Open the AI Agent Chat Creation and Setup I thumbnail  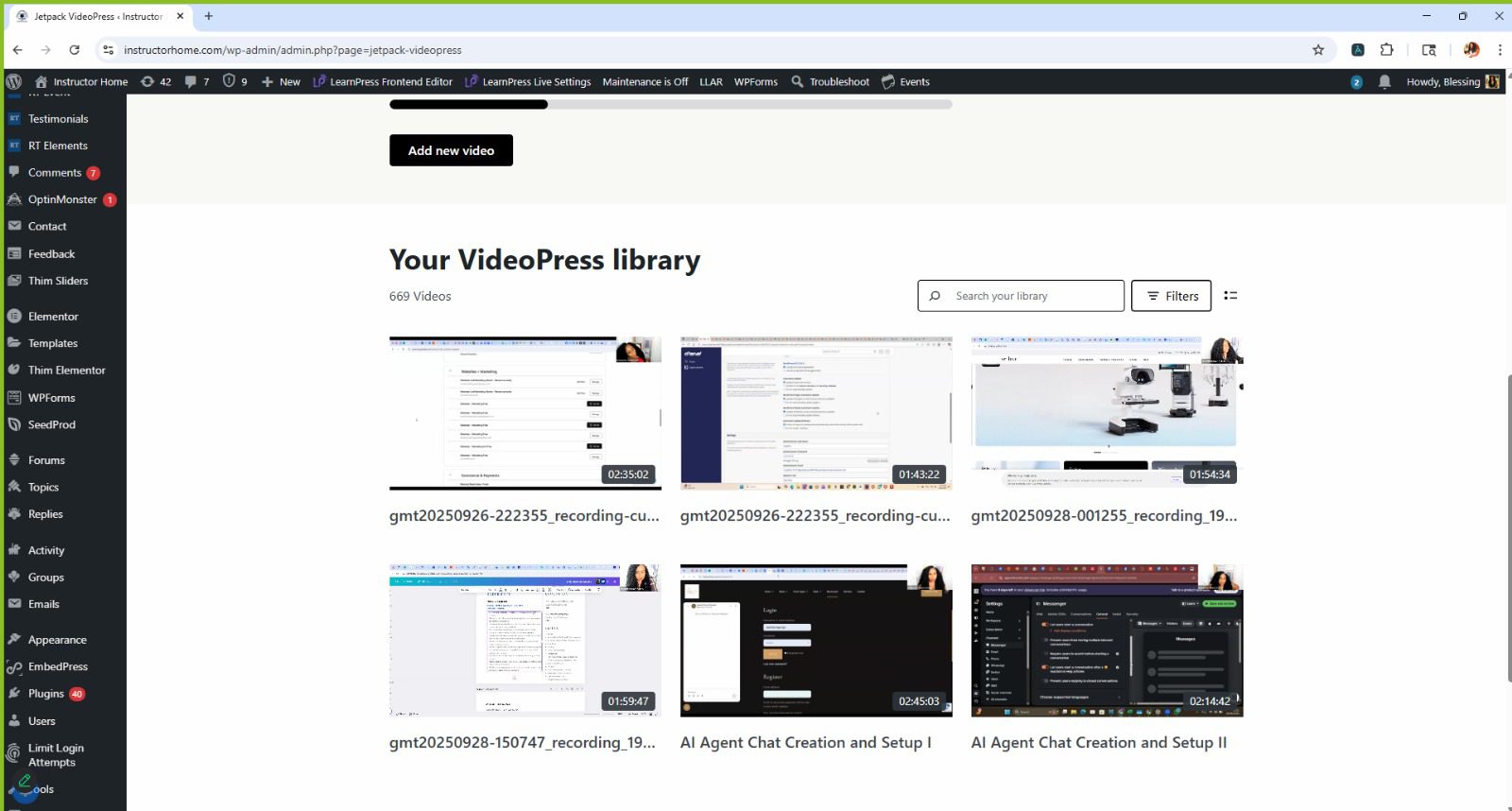(x=816, y=641)
